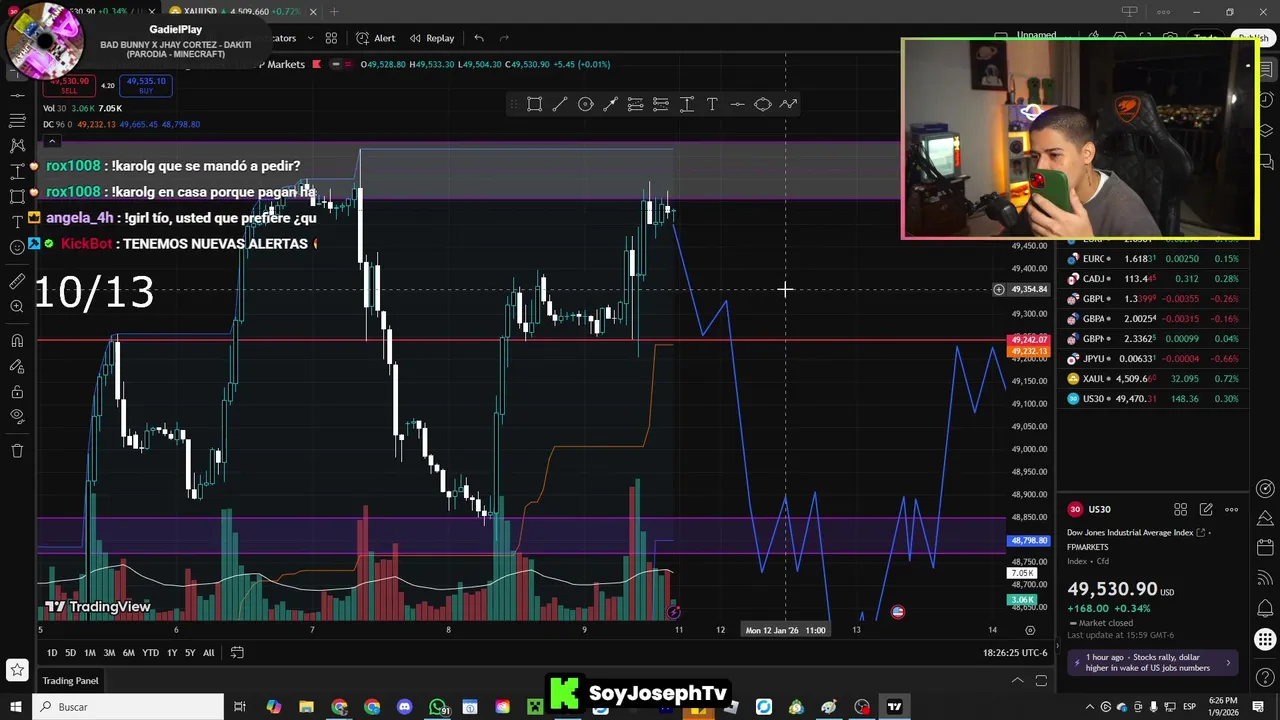Select the zigzag path tool in the floating toolbar
Image resolution: width=1280 pixels, height=720 pixels.
click(789, 104)
